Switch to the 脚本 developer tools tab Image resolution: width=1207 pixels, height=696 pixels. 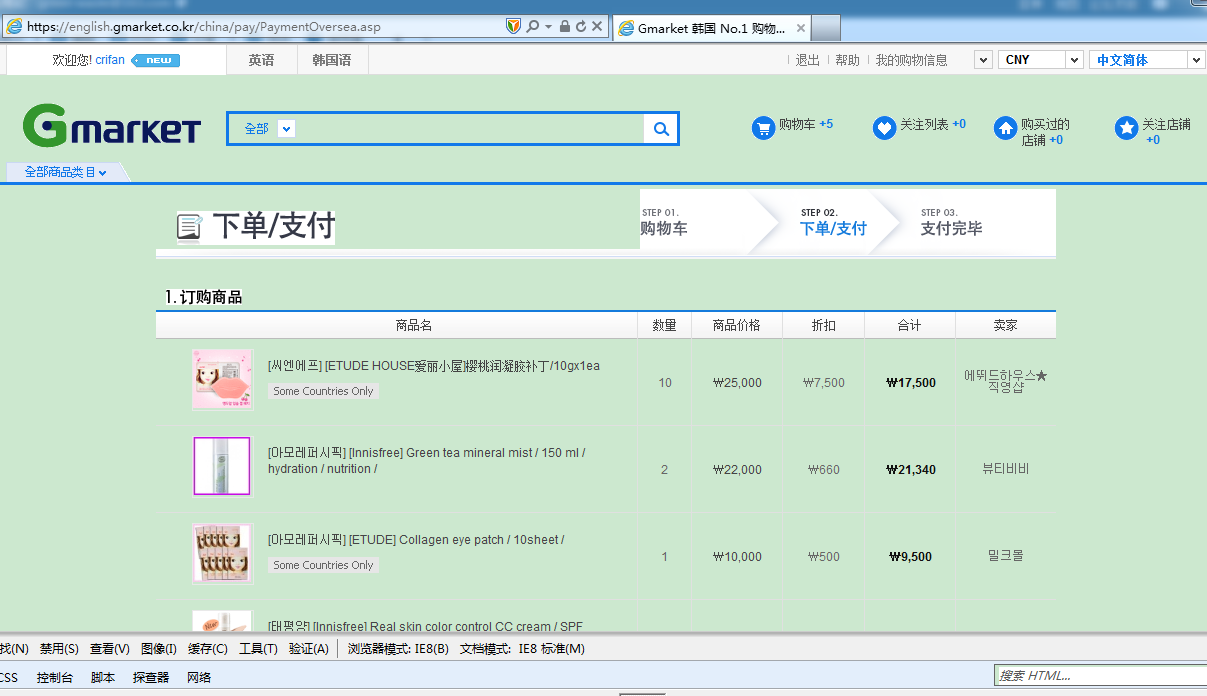103,678
